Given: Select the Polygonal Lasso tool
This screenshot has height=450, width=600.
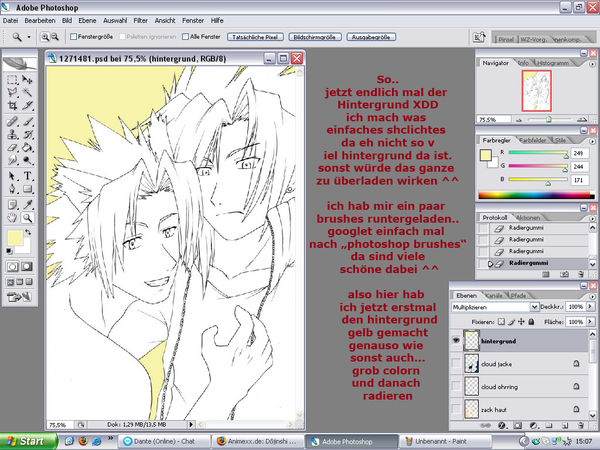Looking at the screenshot, I should [12, 92].
